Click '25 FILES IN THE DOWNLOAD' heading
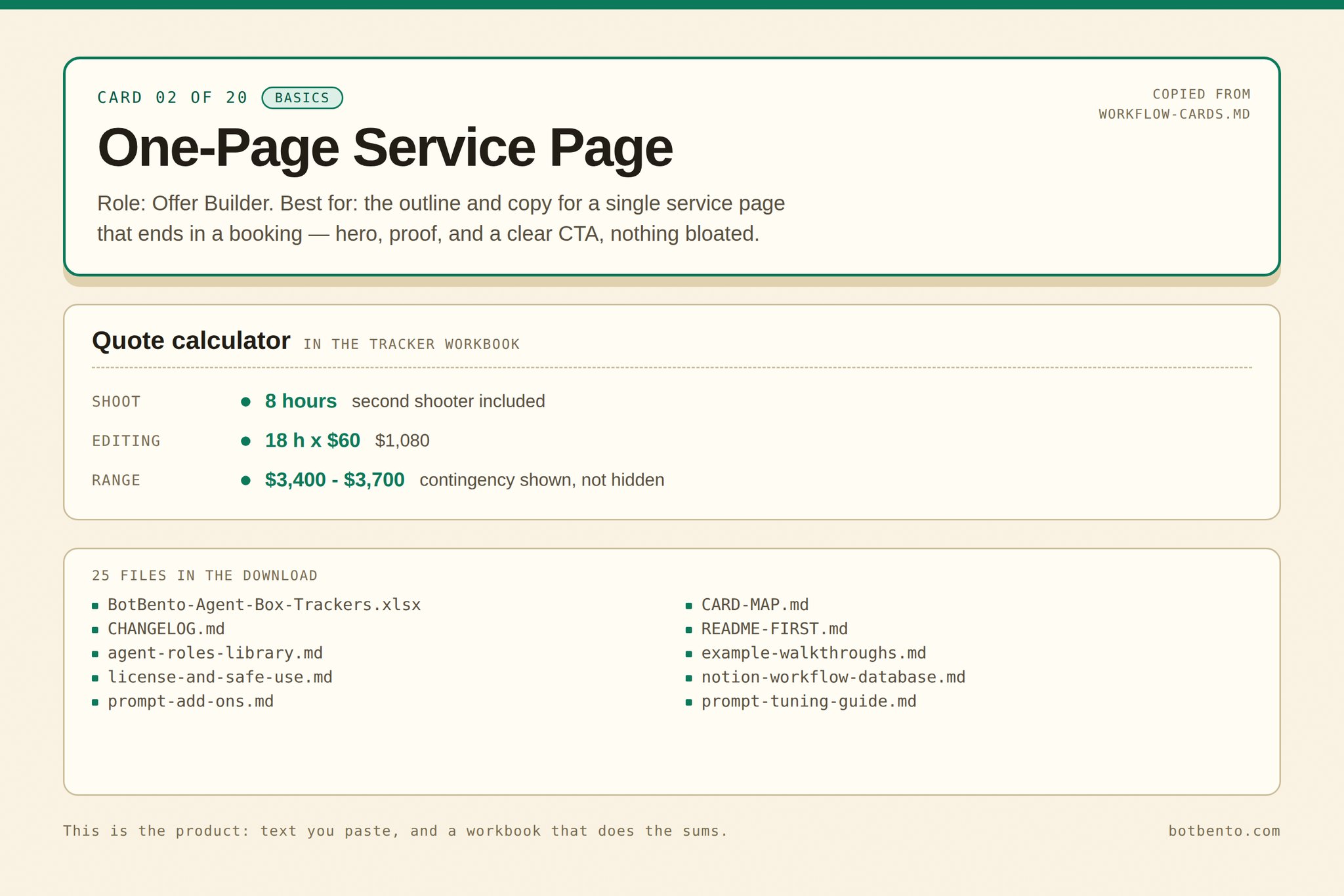 pyautogui.click(x=205, y=576)
